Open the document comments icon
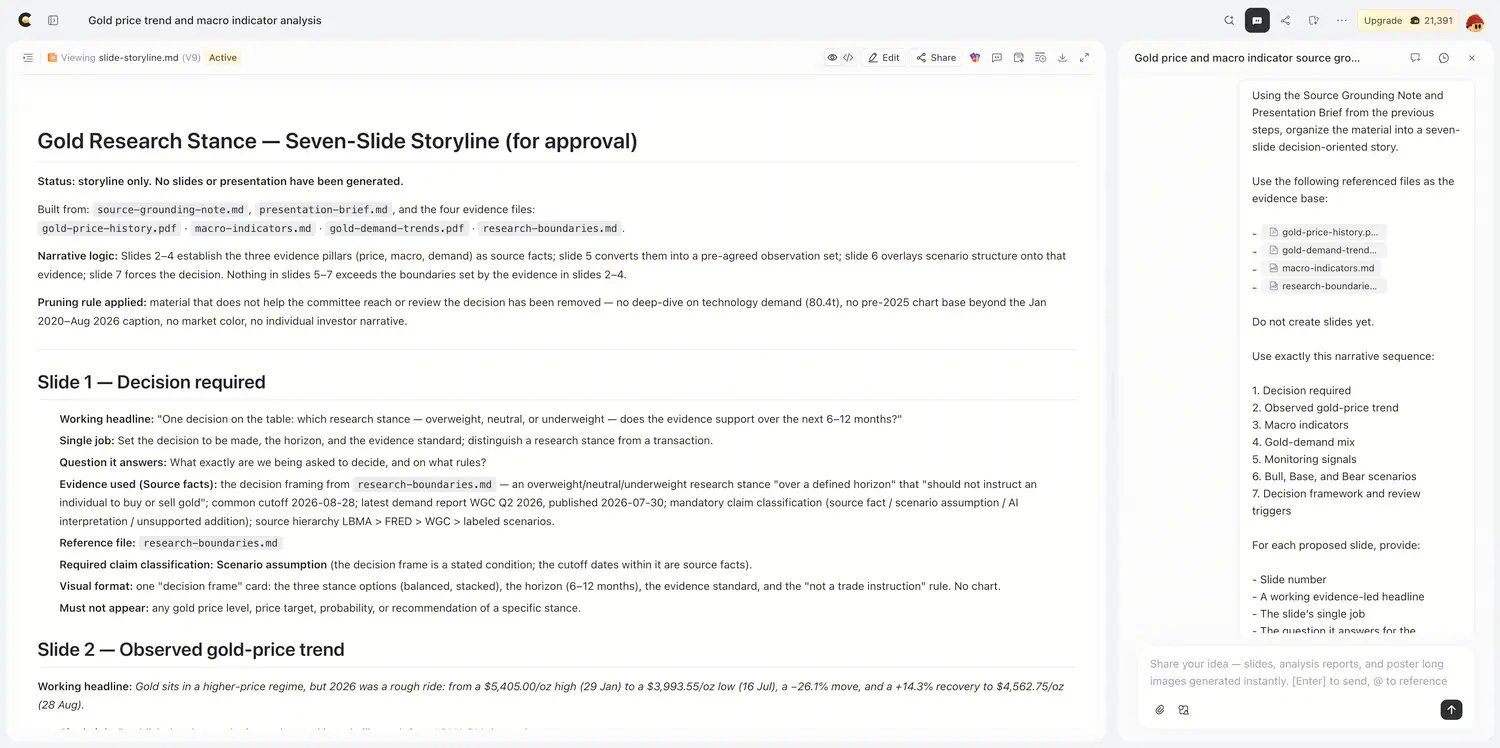 pos(997,58)
